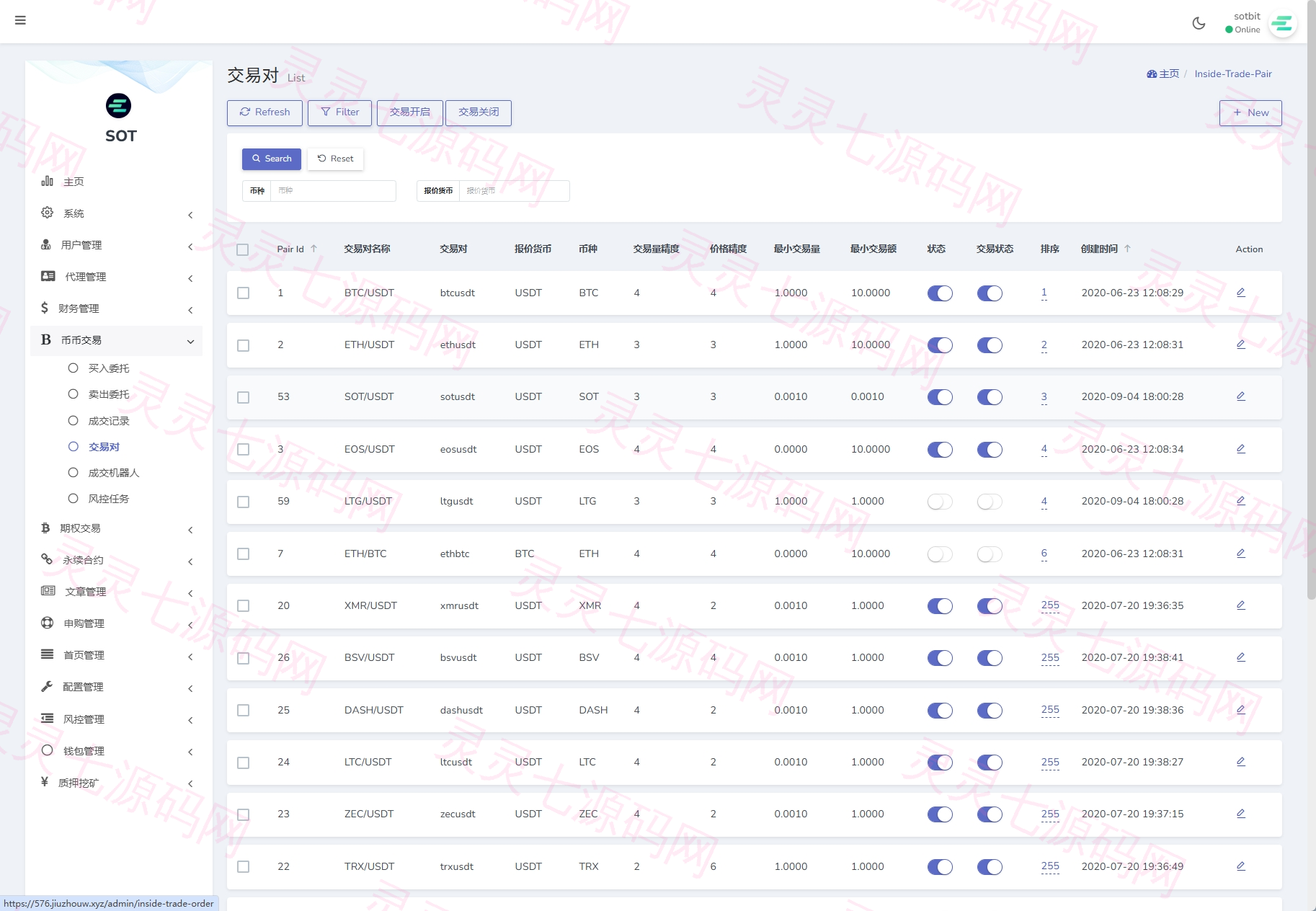Disable 状态 switch for BTC/USDT
1316x911 pixels.
[940, 293]
